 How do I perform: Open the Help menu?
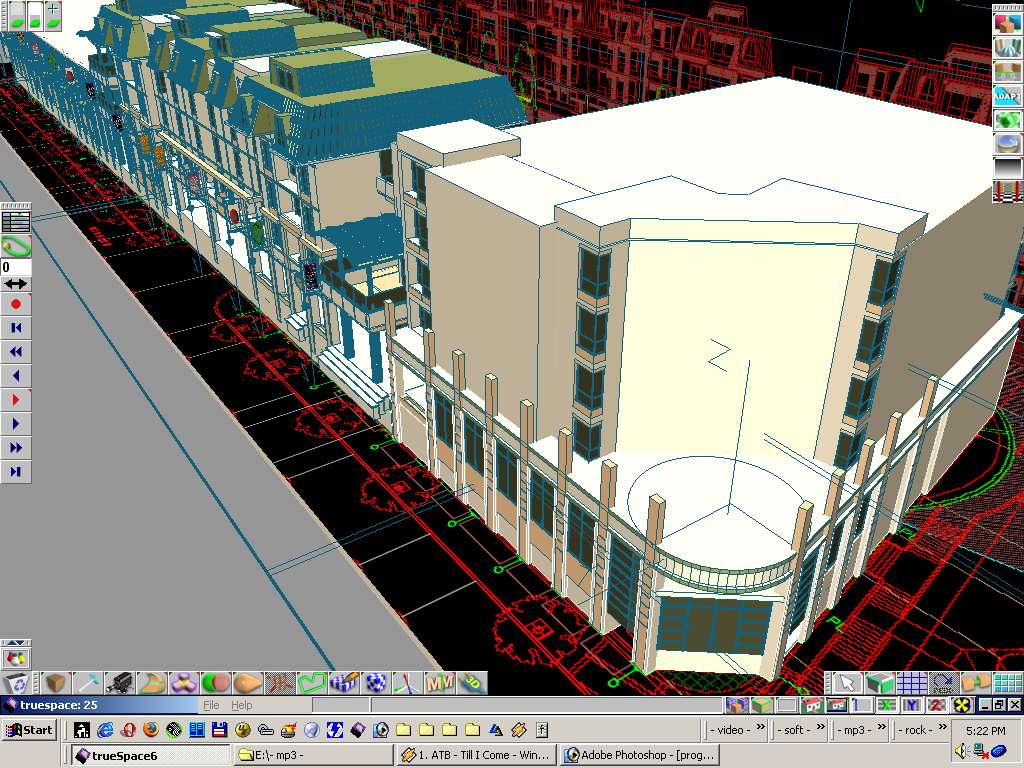pyautogui.click(x=242, y=705)
